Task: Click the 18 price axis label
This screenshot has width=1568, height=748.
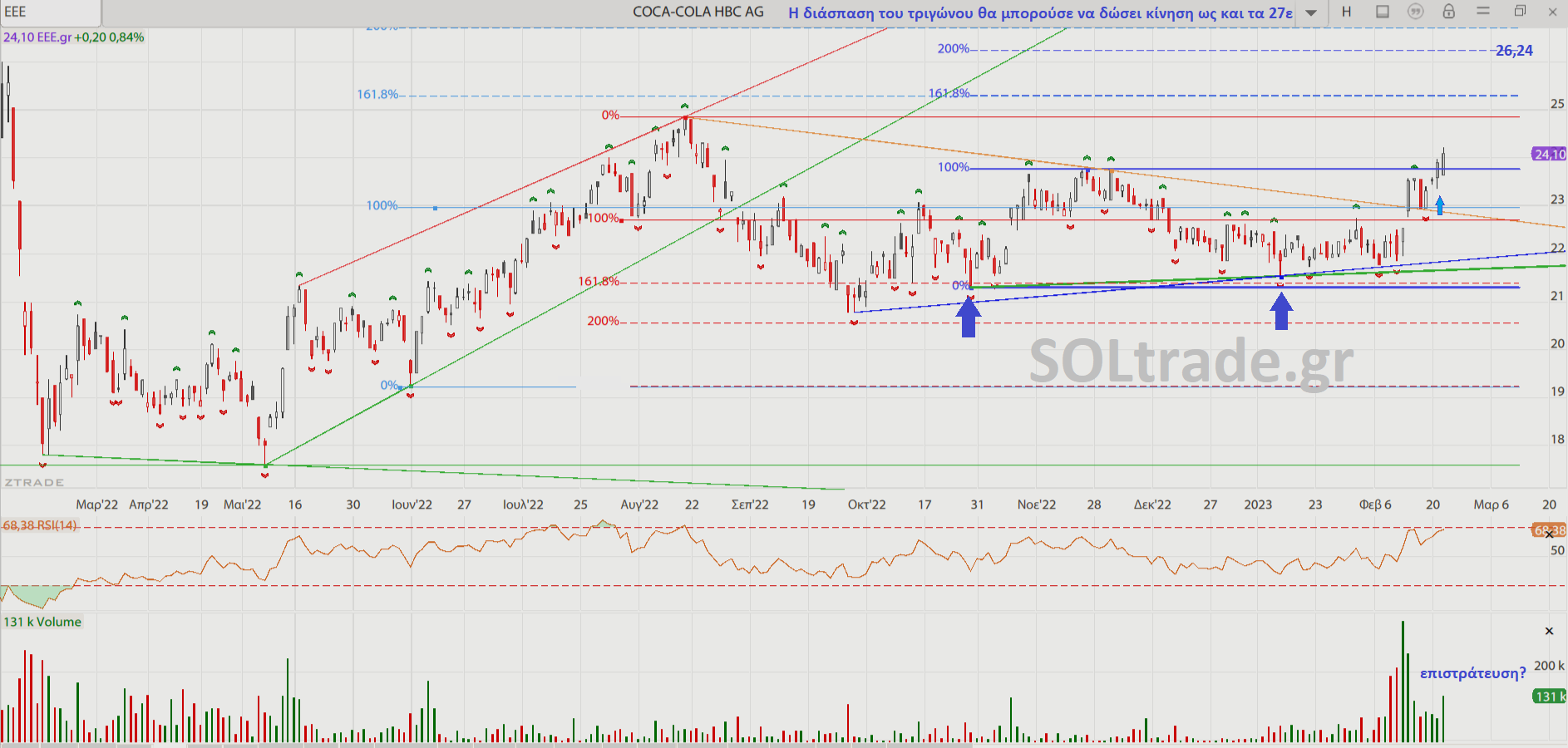Action: (1557, 440)
